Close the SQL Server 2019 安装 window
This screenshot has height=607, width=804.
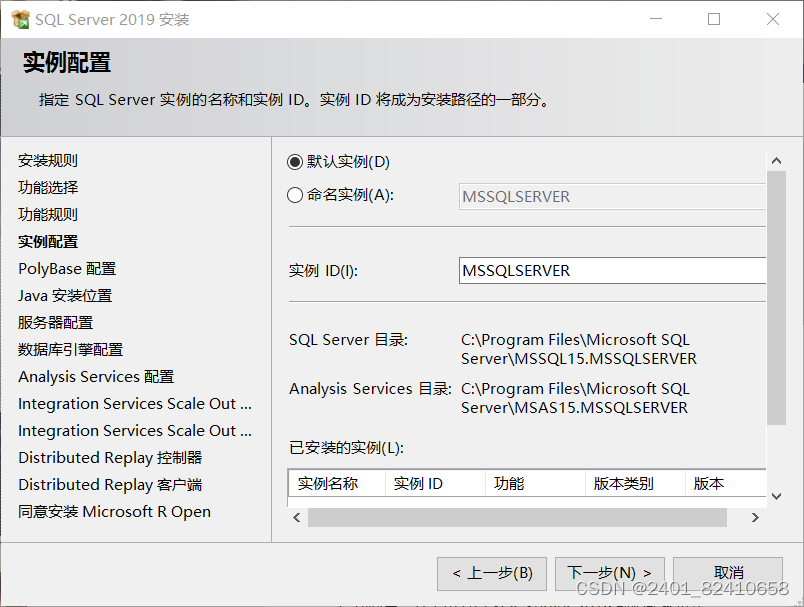(x=773, y=19)
